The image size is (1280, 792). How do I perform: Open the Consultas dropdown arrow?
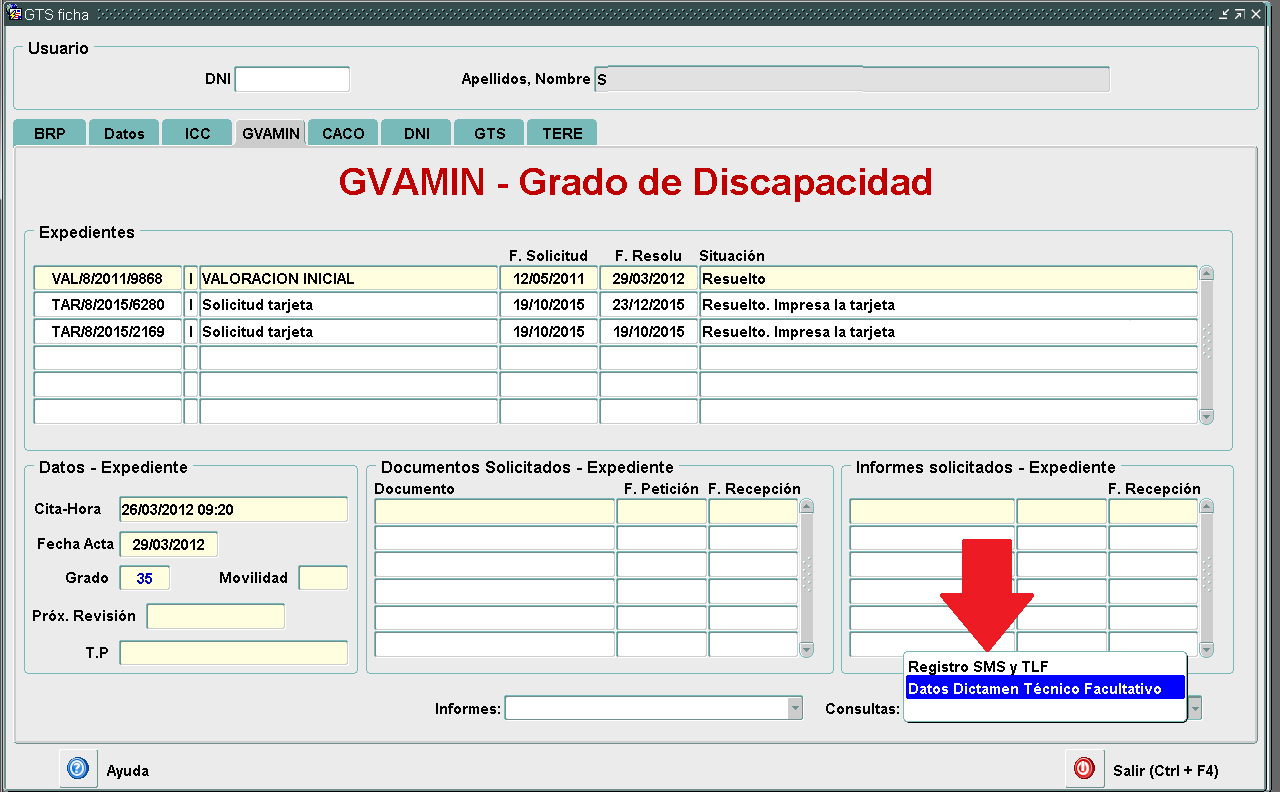click(x=1195, y=708)
